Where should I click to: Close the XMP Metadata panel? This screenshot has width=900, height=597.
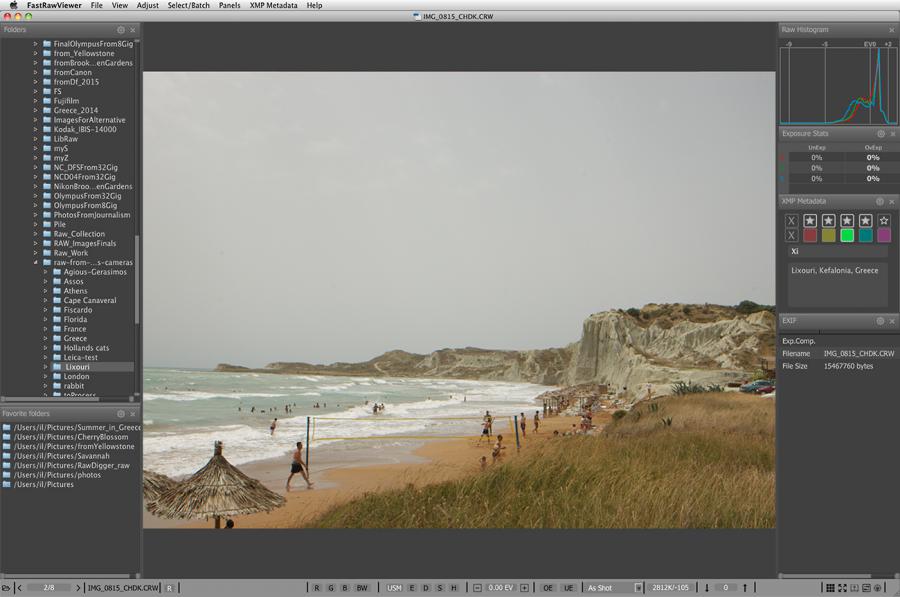[x=892, y=201]
